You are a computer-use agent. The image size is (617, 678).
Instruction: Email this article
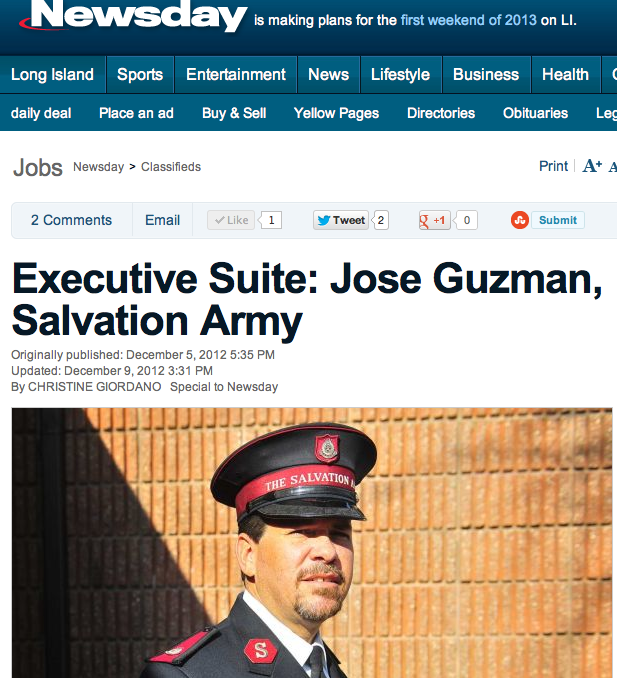click(x=162, y=220)
